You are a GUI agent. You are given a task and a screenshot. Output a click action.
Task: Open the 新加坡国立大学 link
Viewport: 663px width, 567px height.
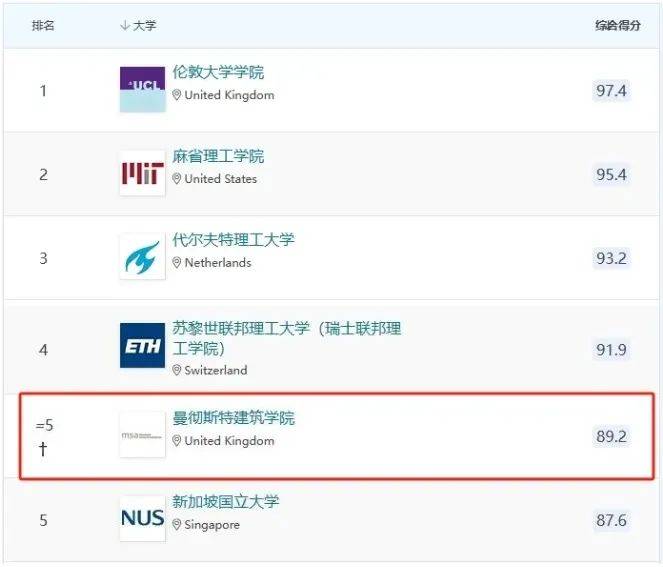point(226,501)
